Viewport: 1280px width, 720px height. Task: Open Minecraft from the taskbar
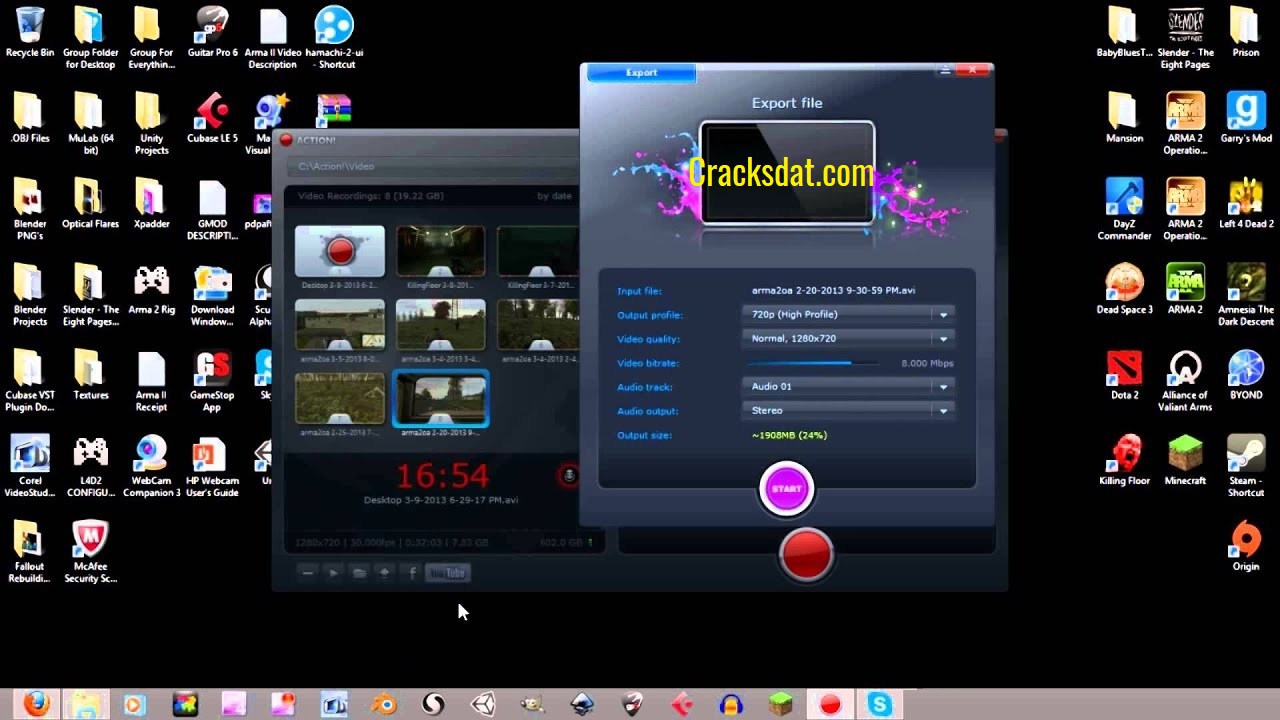tap(781, 704)
